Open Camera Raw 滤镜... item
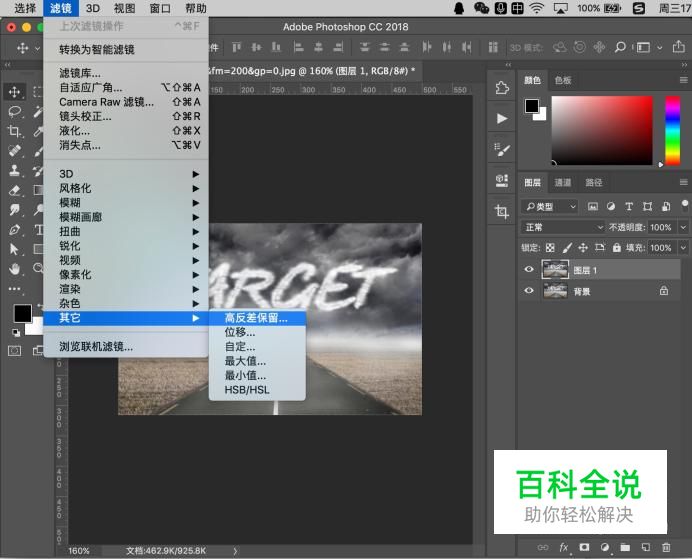Image resolution: width=692 pixels, height=559 pixels. (x=126, y=102)
